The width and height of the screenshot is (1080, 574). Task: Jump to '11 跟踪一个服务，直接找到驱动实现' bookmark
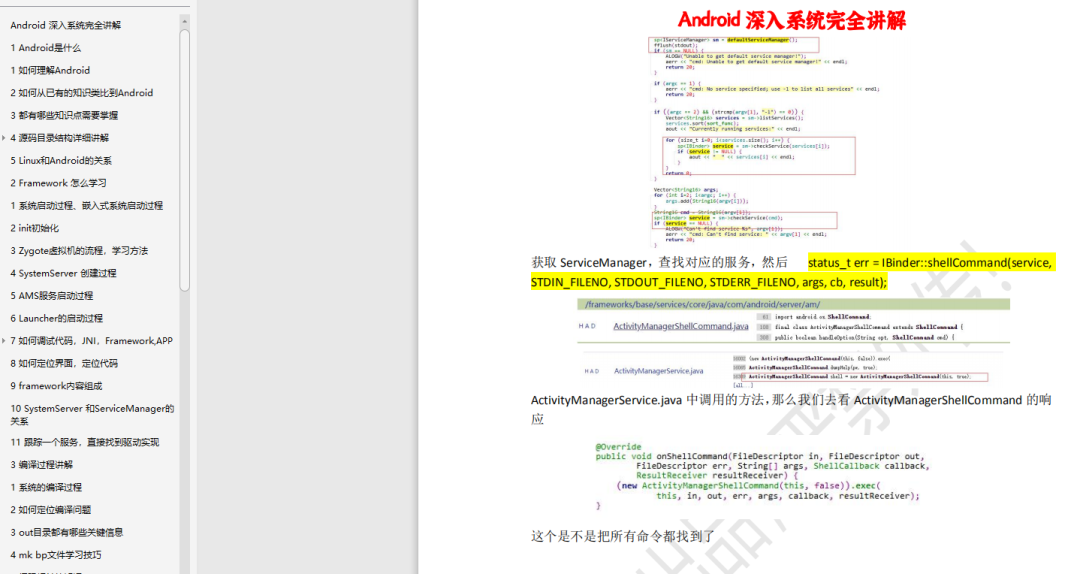[x=85, y=442]
